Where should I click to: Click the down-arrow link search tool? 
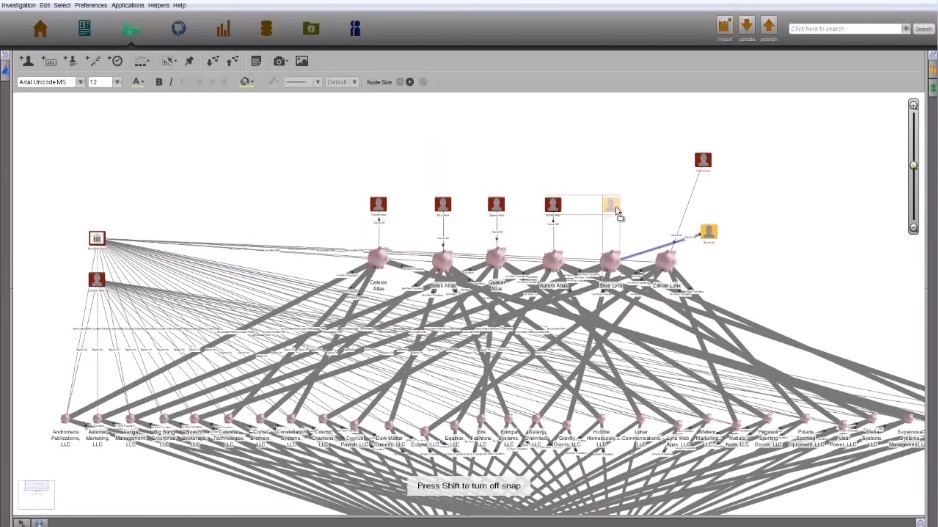(212, 60)
